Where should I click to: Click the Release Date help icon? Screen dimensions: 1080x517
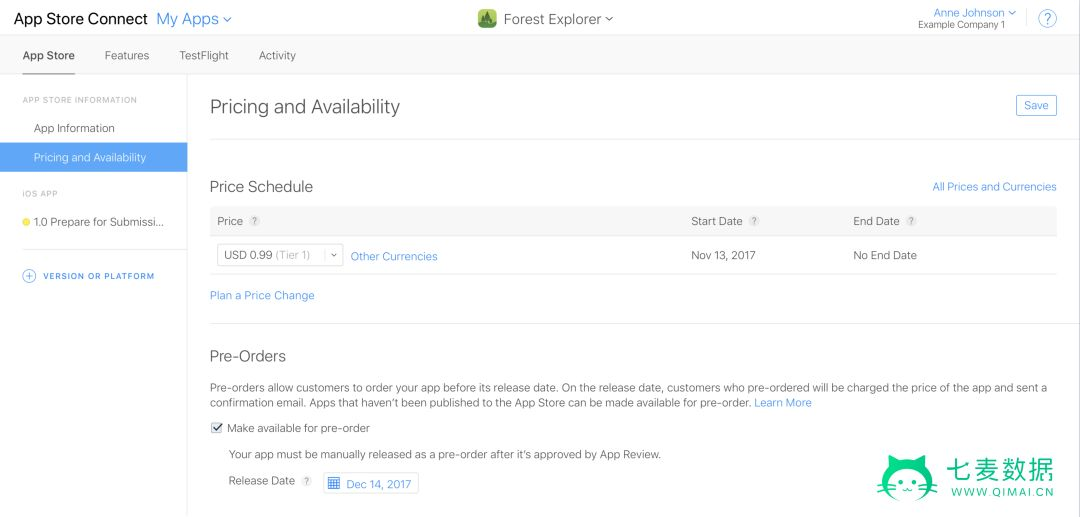pyautogui.click(x=307, y=481)
